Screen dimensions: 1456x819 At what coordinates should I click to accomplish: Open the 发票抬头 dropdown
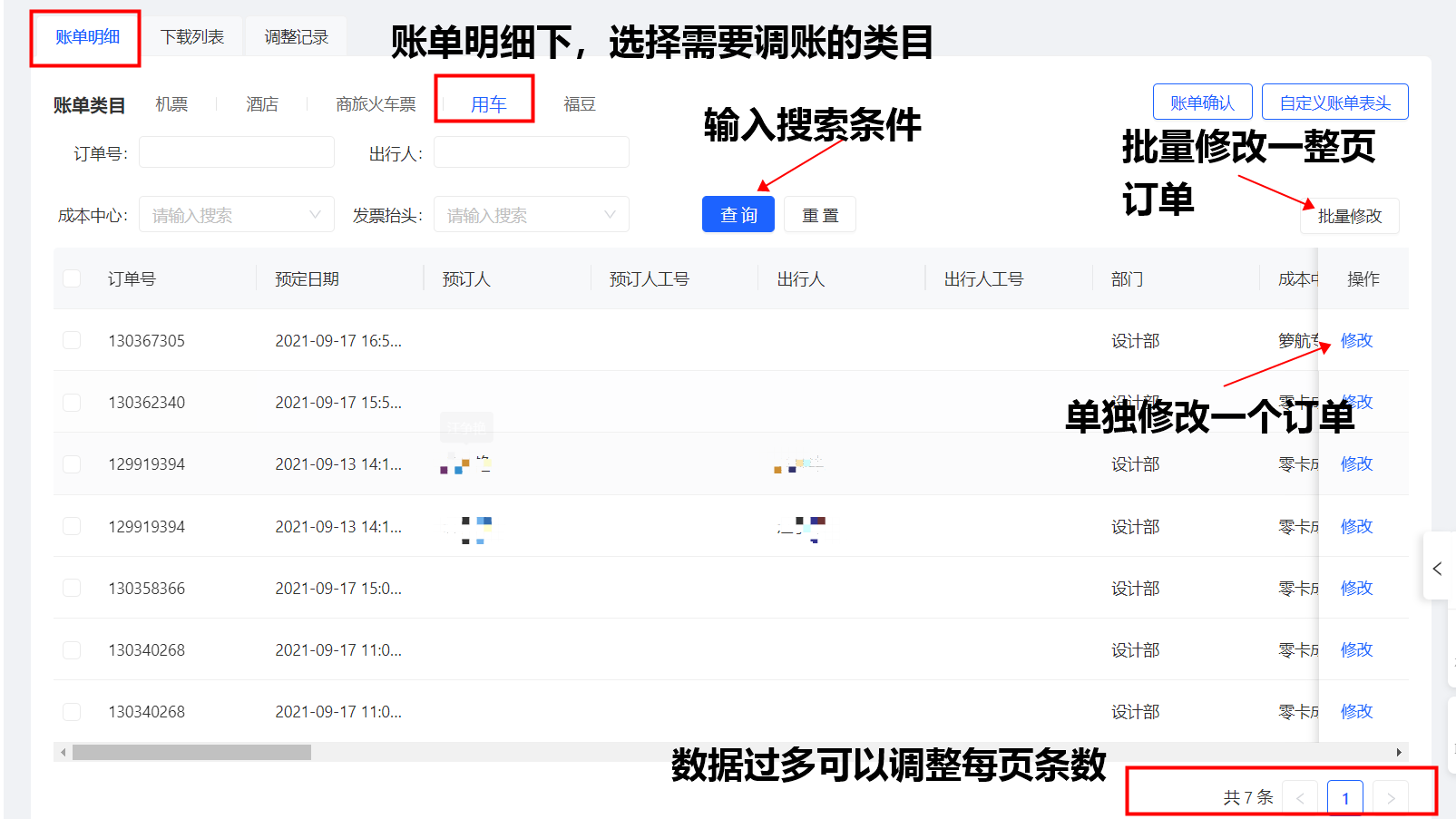coord(531,215)
